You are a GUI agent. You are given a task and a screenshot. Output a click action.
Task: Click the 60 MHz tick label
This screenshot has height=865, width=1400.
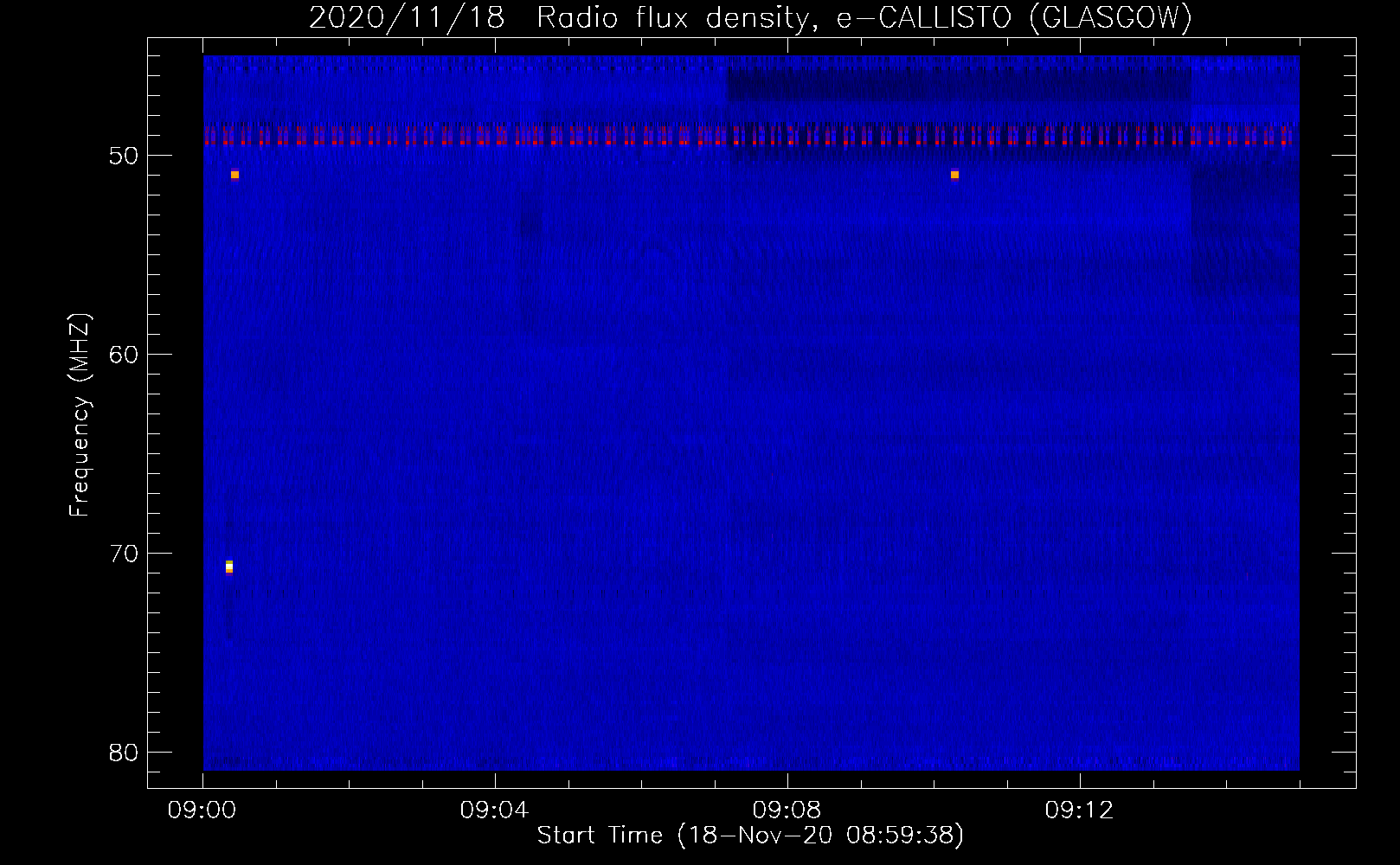(124, 355)
